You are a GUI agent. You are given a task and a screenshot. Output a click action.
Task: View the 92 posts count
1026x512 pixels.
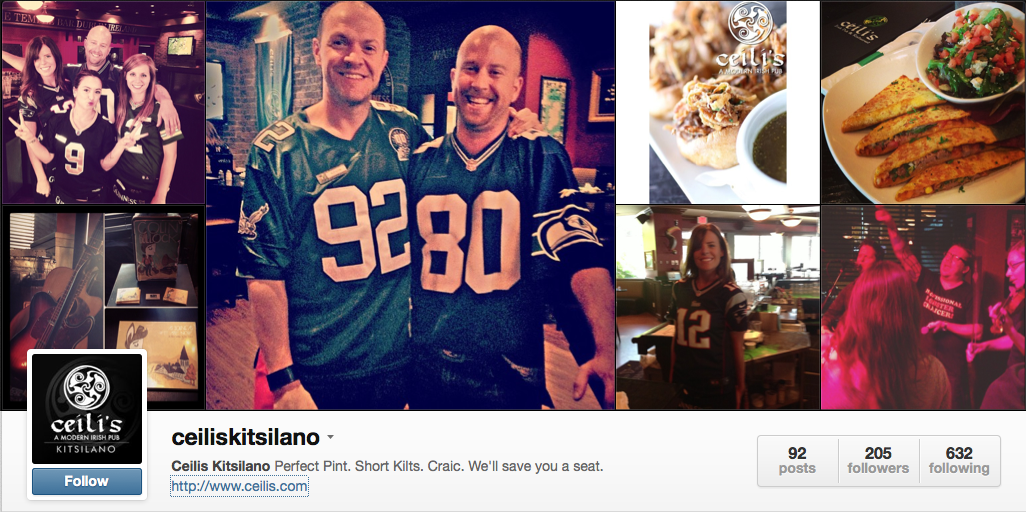point(797,460)
